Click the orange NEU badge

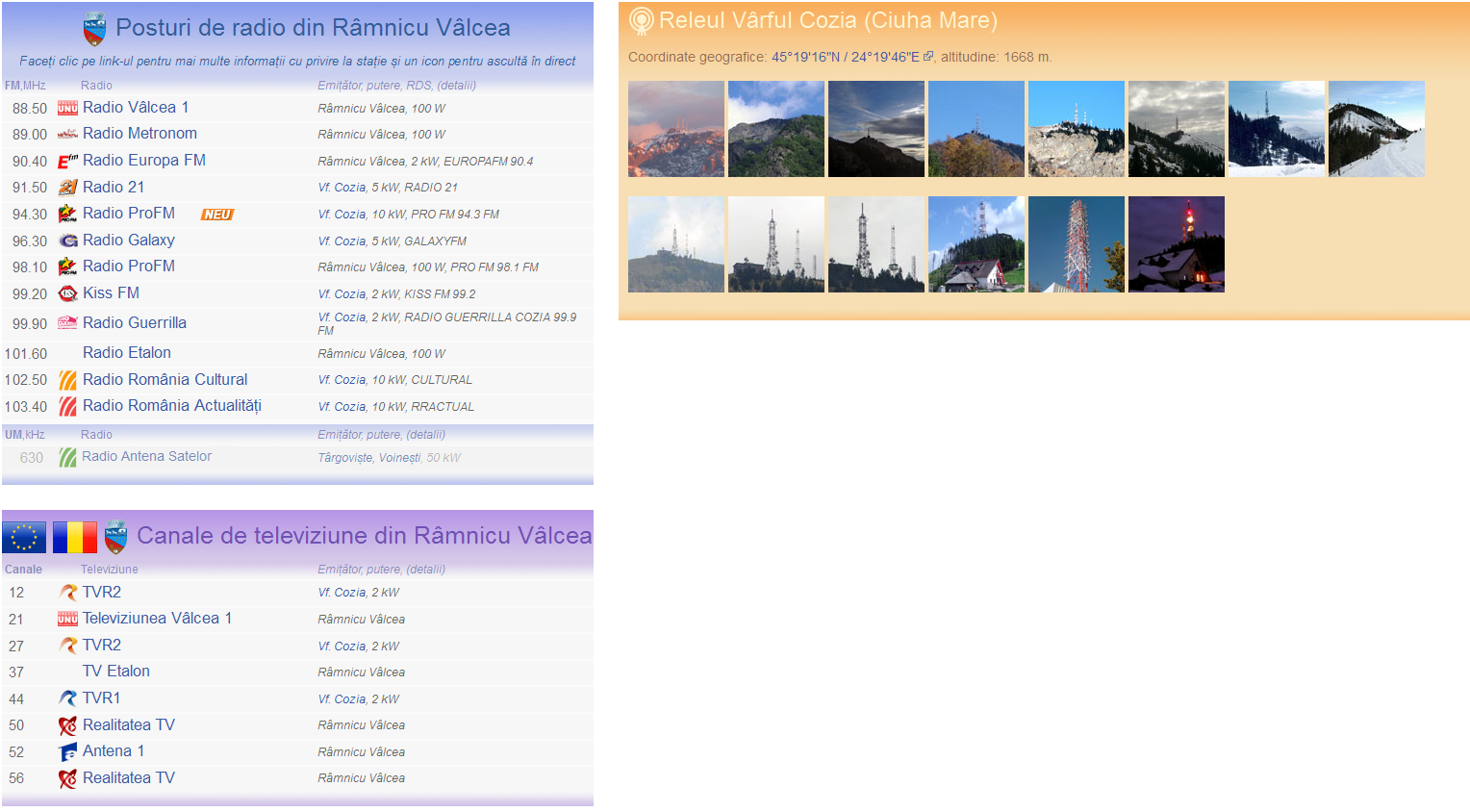tap(217, 215)
